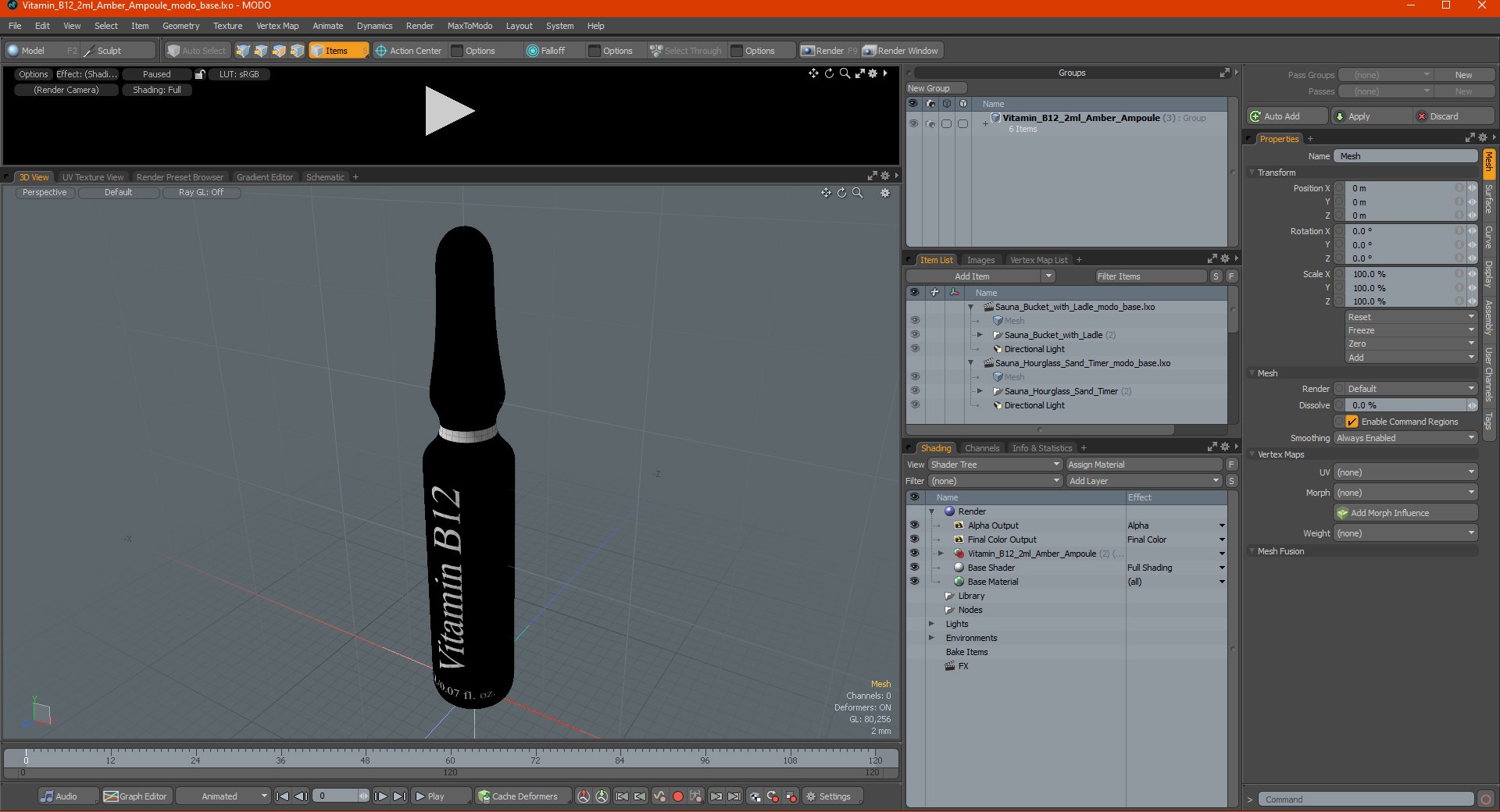This screenshot has width=1500, height=812.
Task: Hide Sauna_Hourglass_Sand_Timer item
Action: click(914, 391)
